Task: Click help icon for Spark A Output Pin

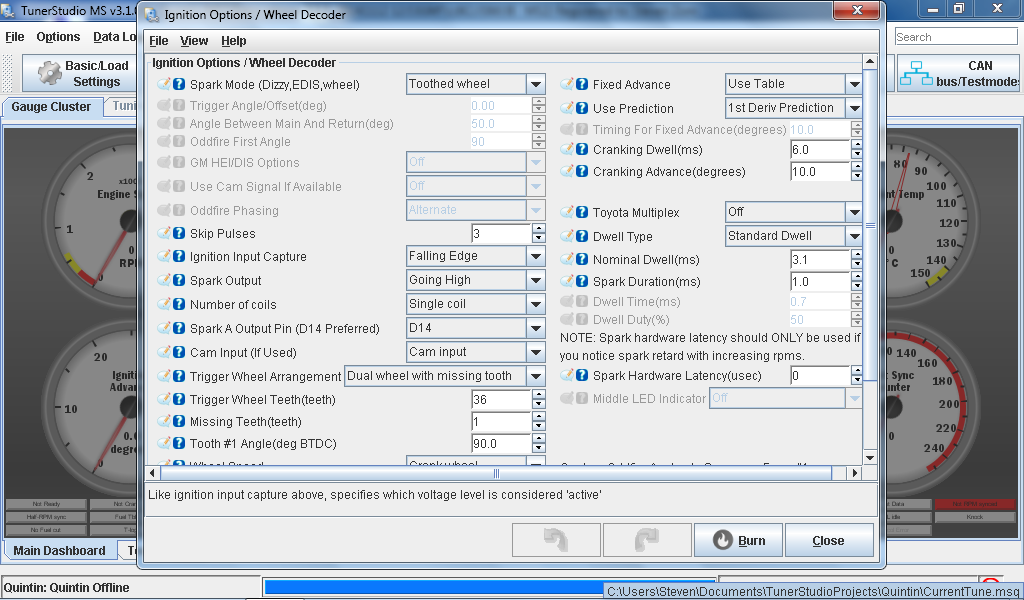Action: click(179, 328)
